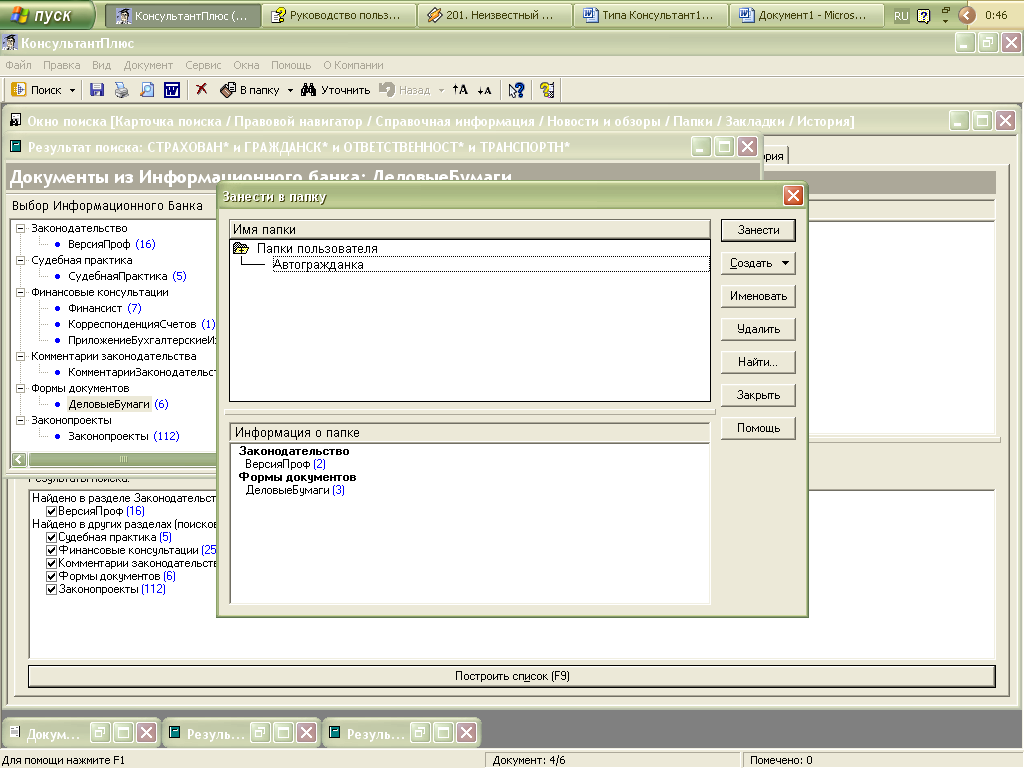Open the О Компании menu
The image size is (1024, 768).
click(353, 65)
